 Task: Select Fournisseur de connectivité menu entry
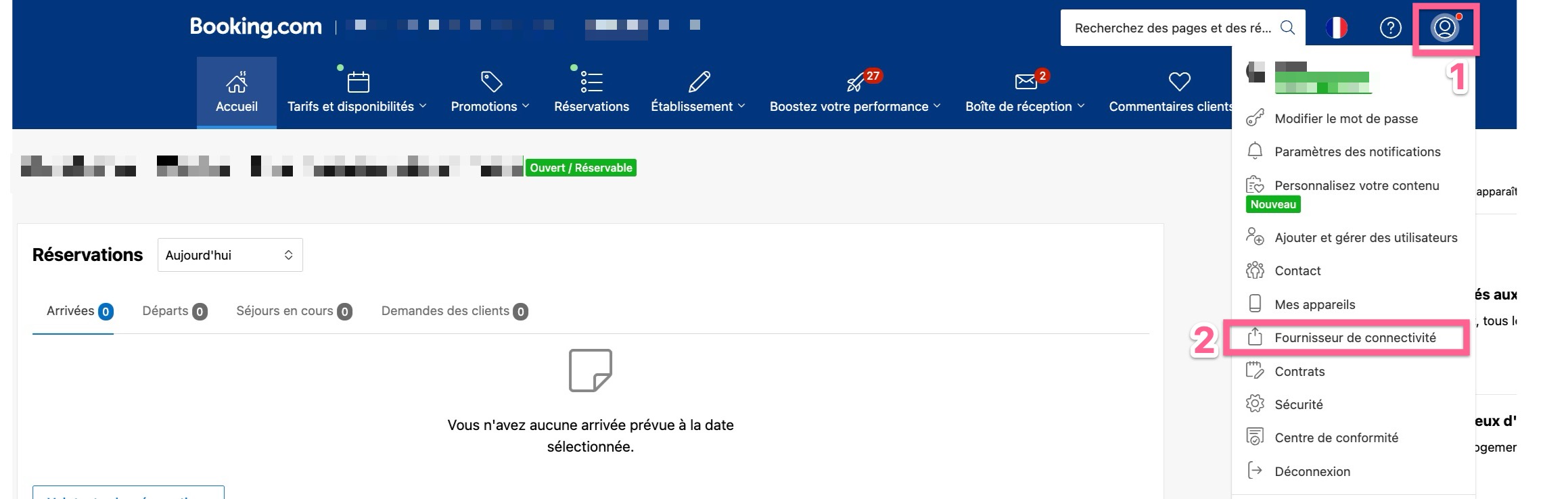pos(1354,337)
